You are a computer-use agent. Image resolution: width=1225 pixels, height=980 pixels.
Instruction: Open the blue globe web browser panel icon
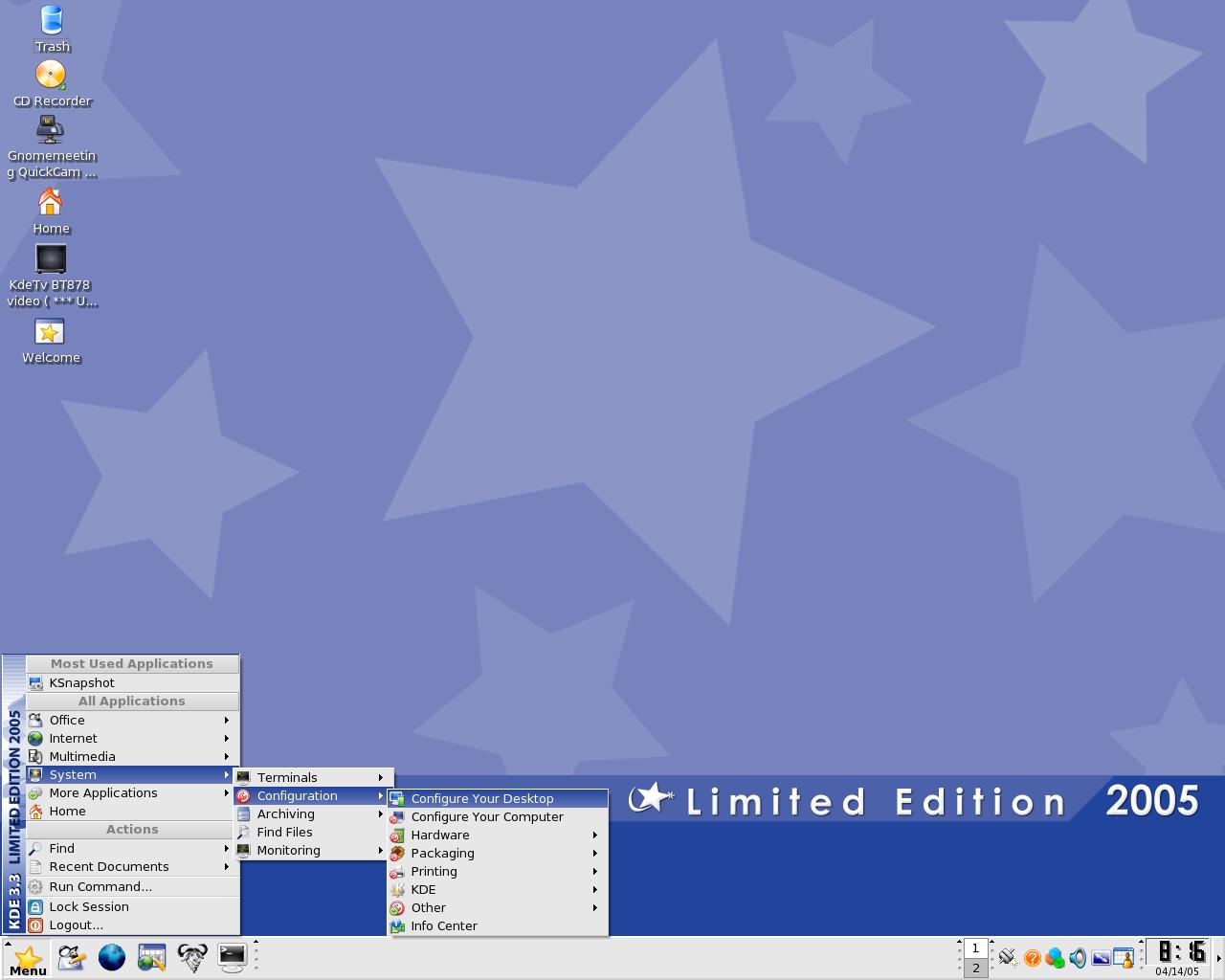(x=112, y=957)
